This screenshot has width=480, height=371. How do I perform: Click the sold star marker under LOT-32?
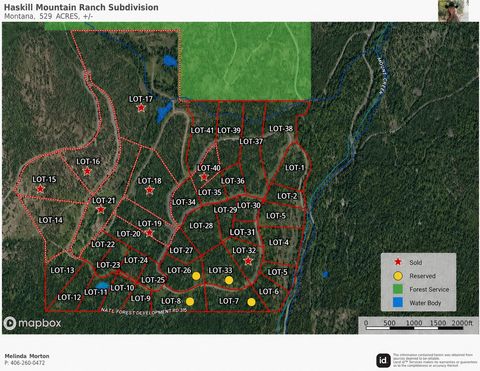pos(248,261)
